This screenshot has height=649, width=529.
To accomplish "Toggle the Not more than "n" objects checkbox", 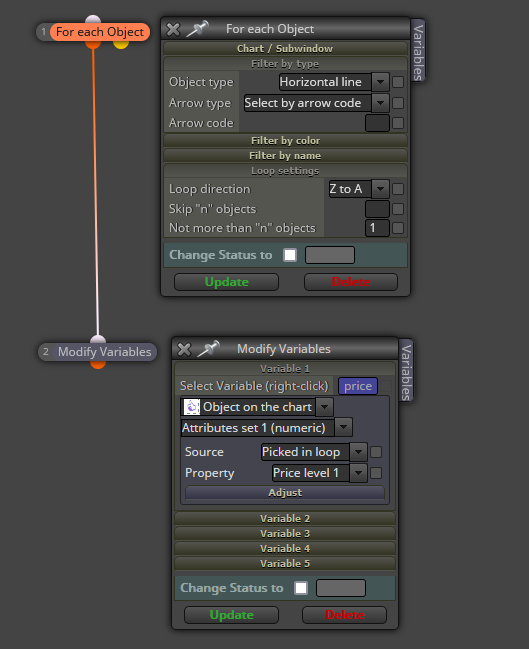I will coord(398,228).
